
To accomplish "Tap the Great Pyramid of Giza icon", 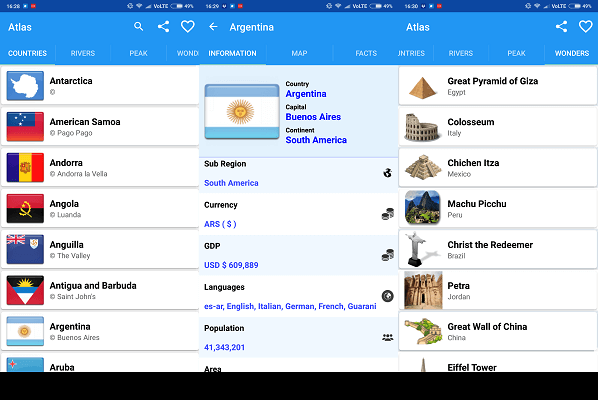I will (423, 88).
